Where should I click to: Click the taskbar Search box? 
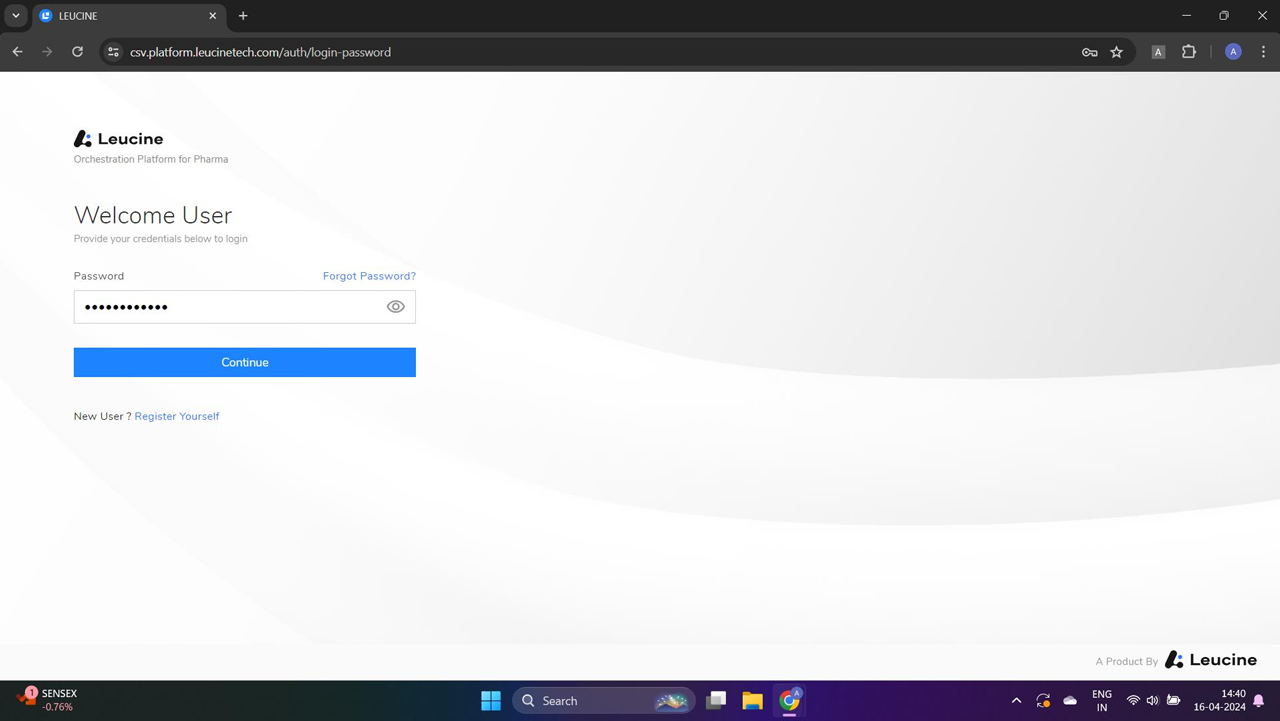[604, 701]
